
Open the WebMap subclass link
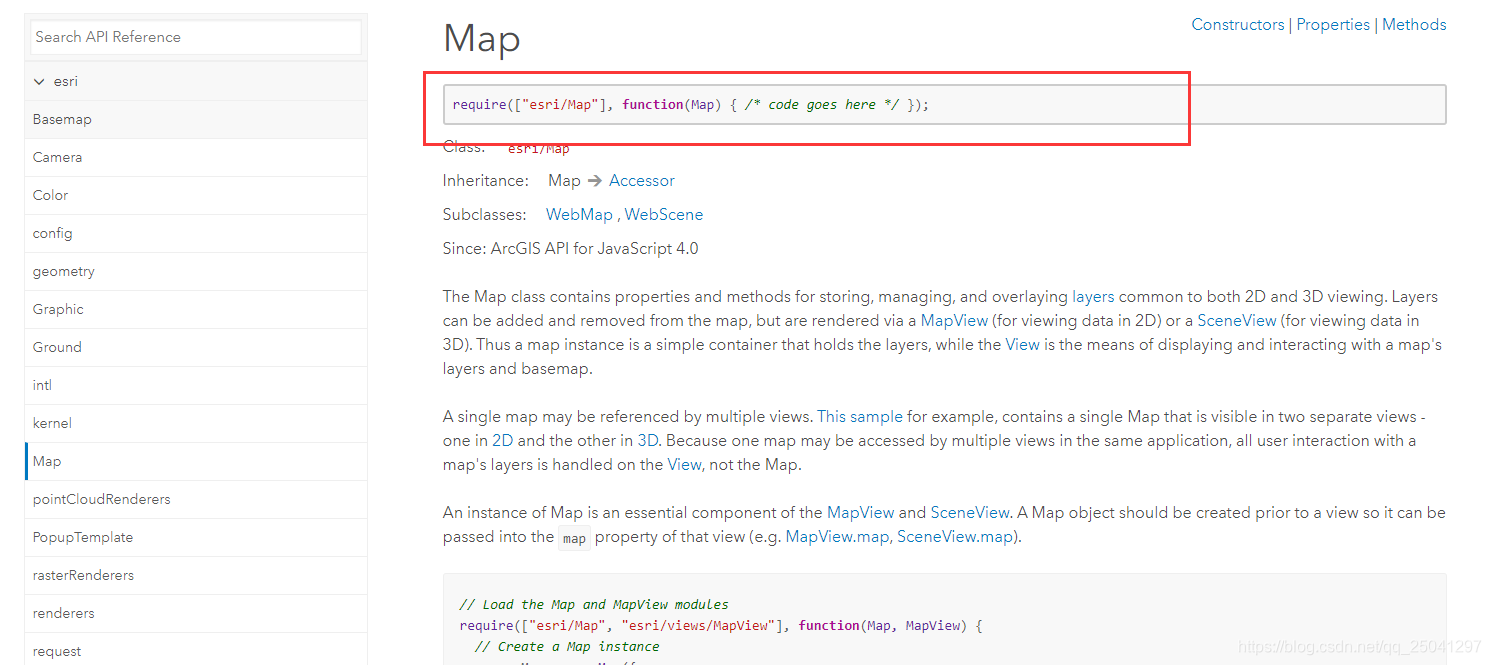coord(579,215)
